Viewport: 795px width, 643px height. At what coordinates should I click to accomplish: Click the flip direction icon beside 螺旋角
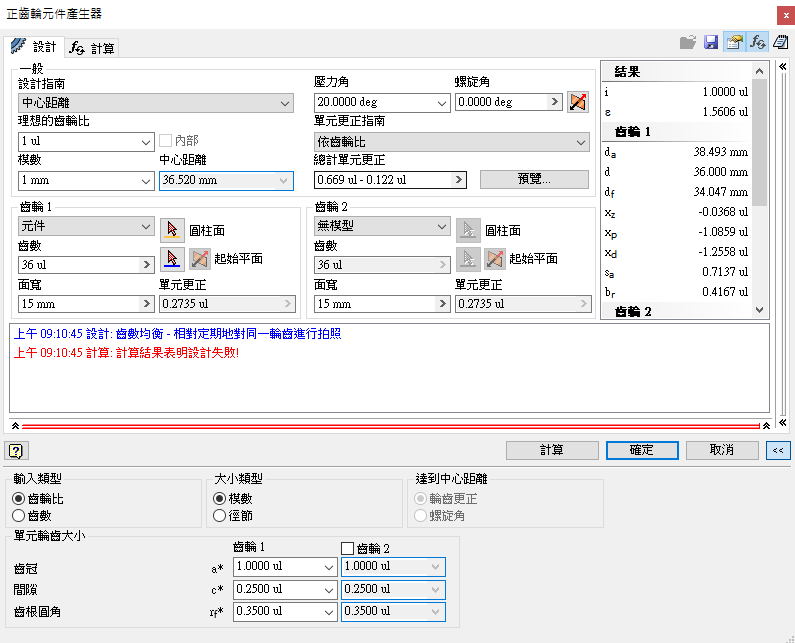578,102
